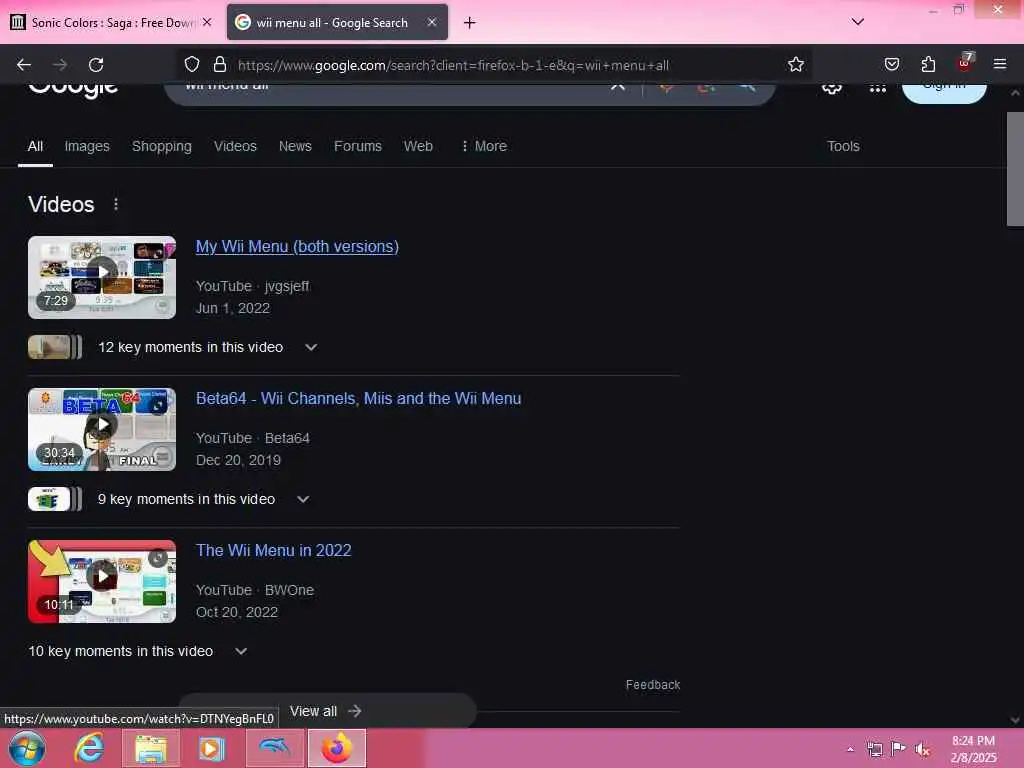Click the Feedback link
The width and height of the screenshot is (1024, 768).
click(x=653, y=684)
